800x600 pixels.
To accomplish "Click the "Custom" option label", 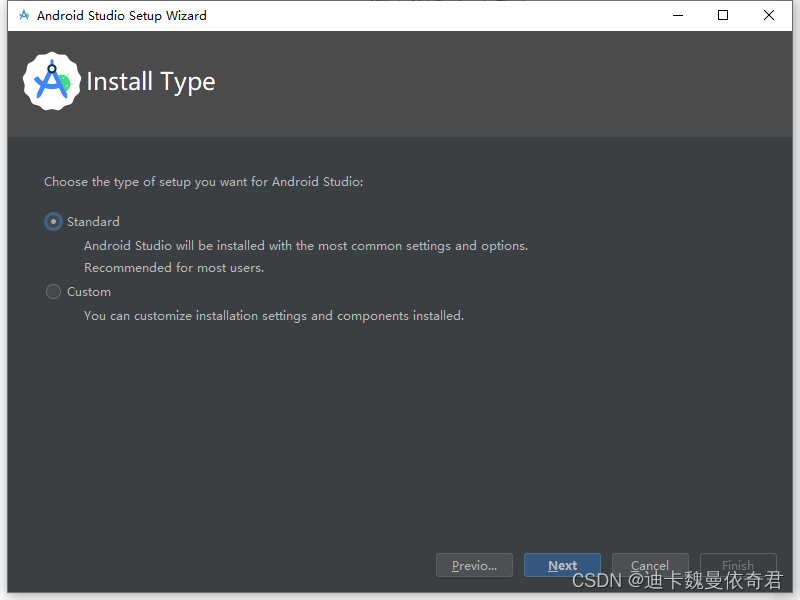I will point(89,292).
